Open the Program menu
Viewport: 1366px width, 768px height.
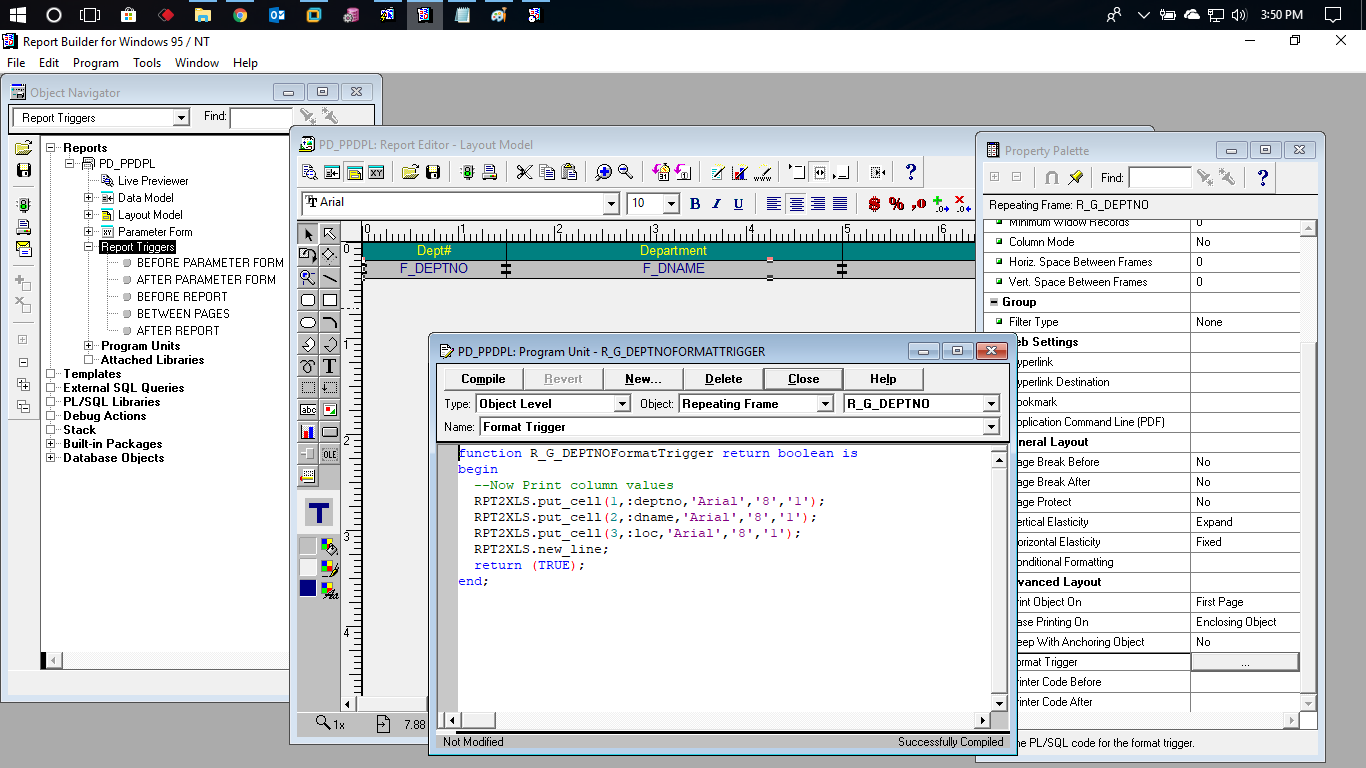coord(96,62)
